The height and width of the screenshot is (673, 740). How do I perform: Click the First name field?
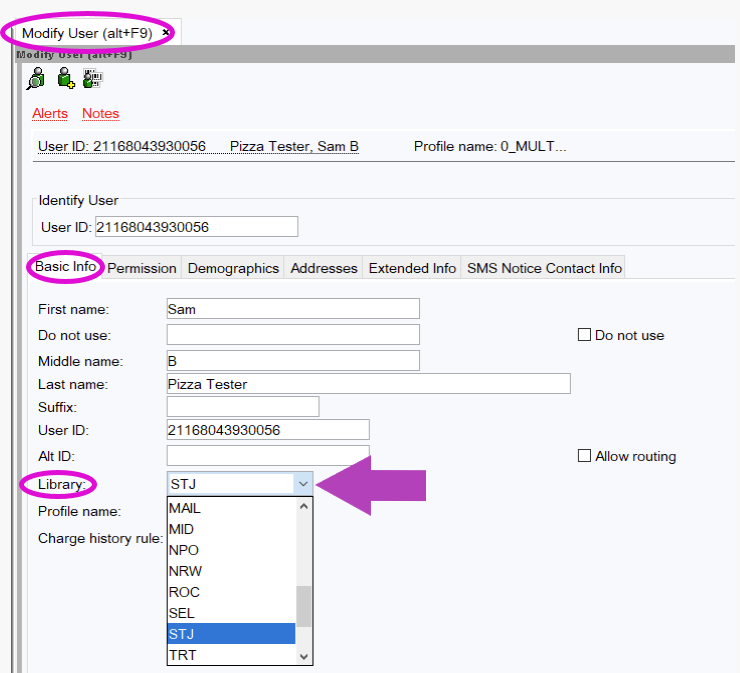click(293, 309)
